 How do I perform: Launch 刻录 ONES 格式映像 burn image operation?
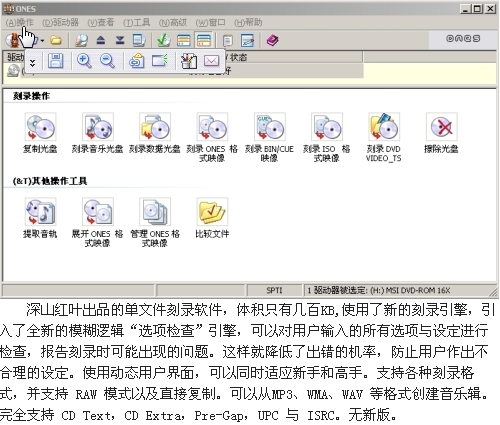tap(212, 137)
